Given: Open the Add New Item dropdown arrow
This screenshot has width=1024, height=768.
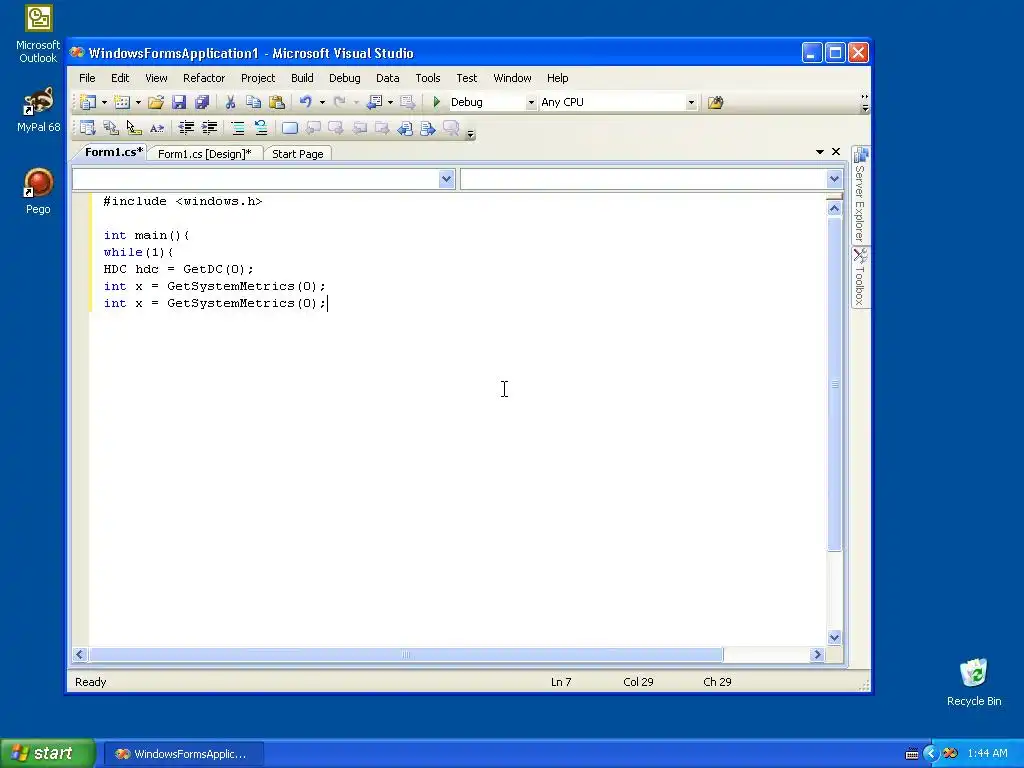Looking at the screenshot, I should tap(138, 103).
